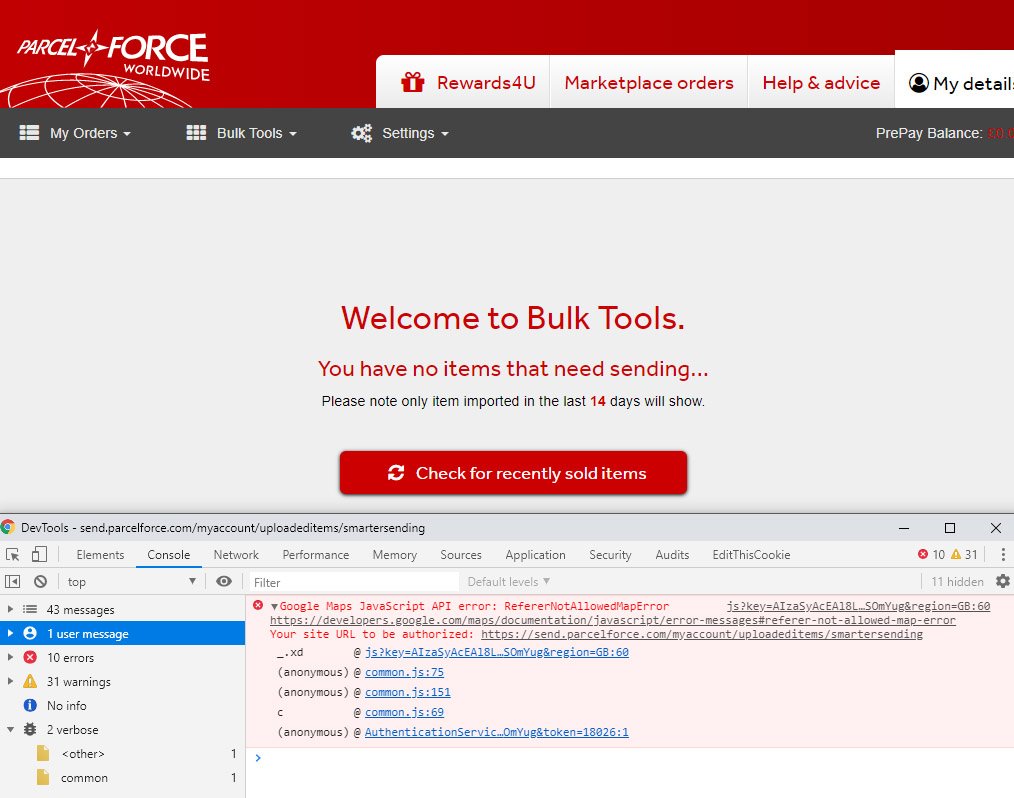
Task: Switch to the EditThisCookie tab
Action: (x=751, y=555)
